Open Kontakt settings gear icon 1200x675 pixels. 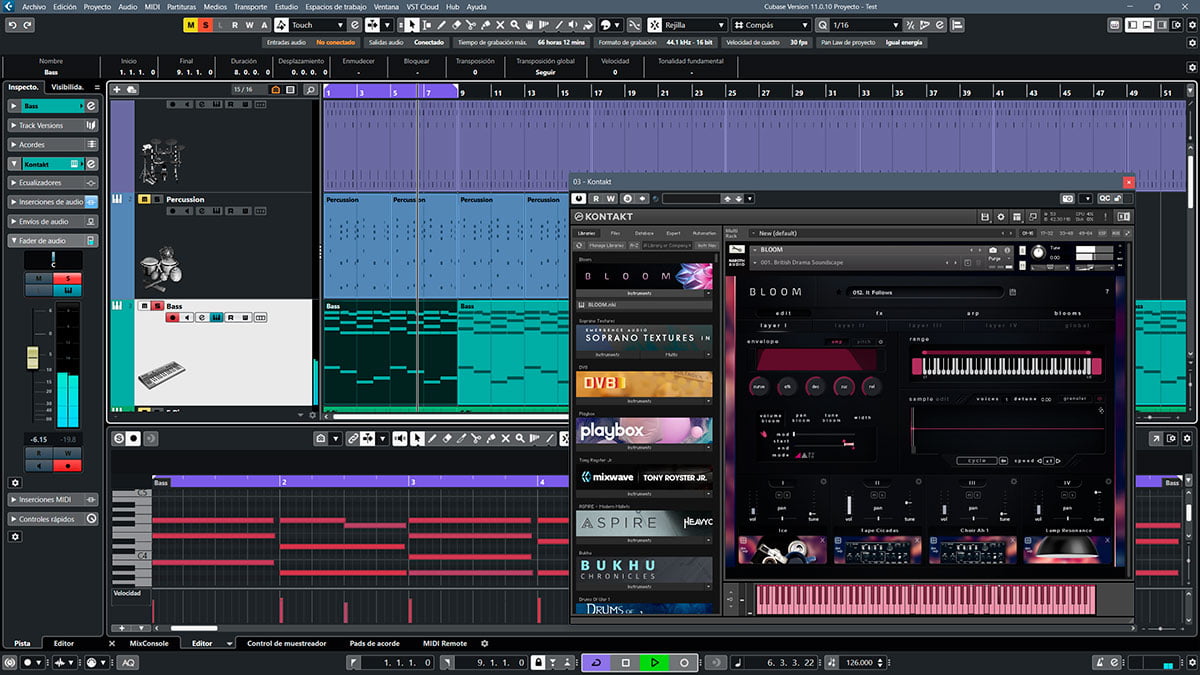click(x=1001, y=216)
